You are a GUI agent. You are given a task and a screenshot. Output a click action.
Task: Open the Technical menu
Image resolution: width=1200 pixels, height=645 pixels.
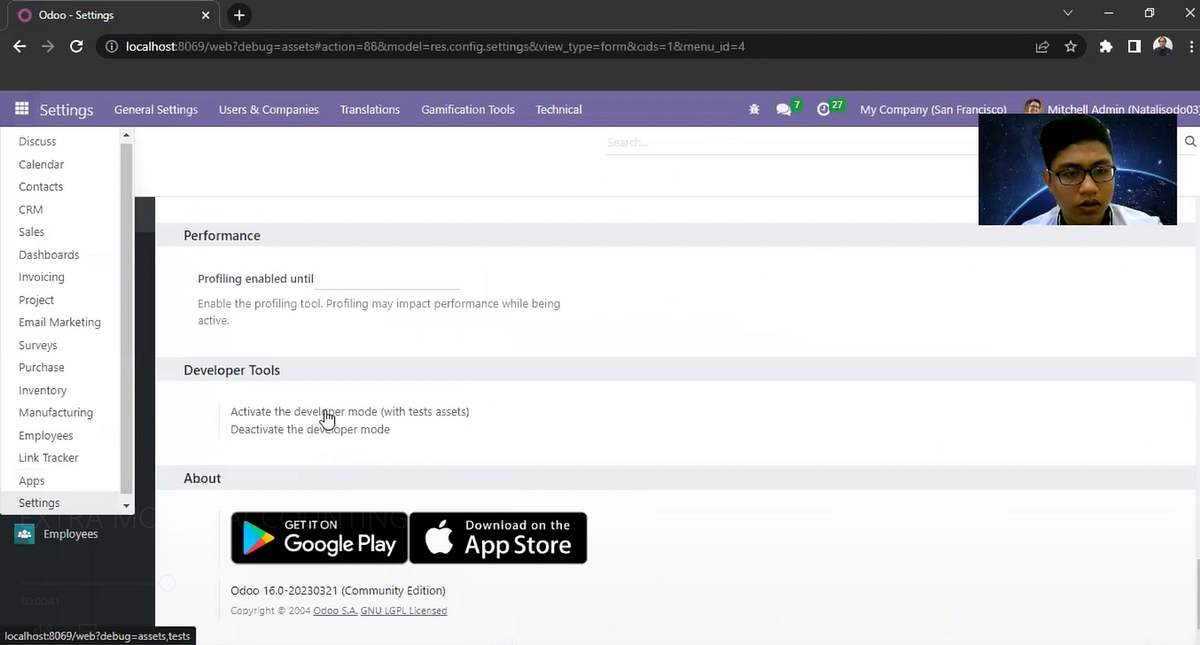click(x=558, y=110)
